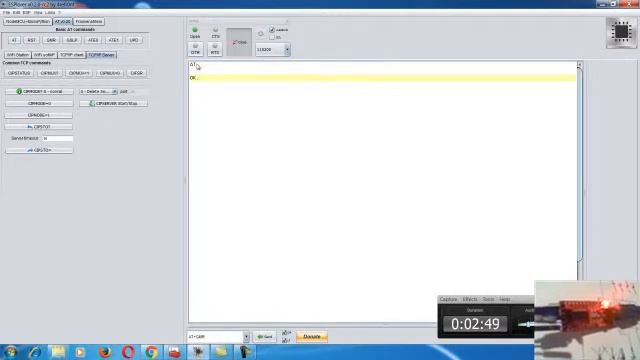Open the View menu
The width and height of the screenshot is (640, 360).
[38, 13]
